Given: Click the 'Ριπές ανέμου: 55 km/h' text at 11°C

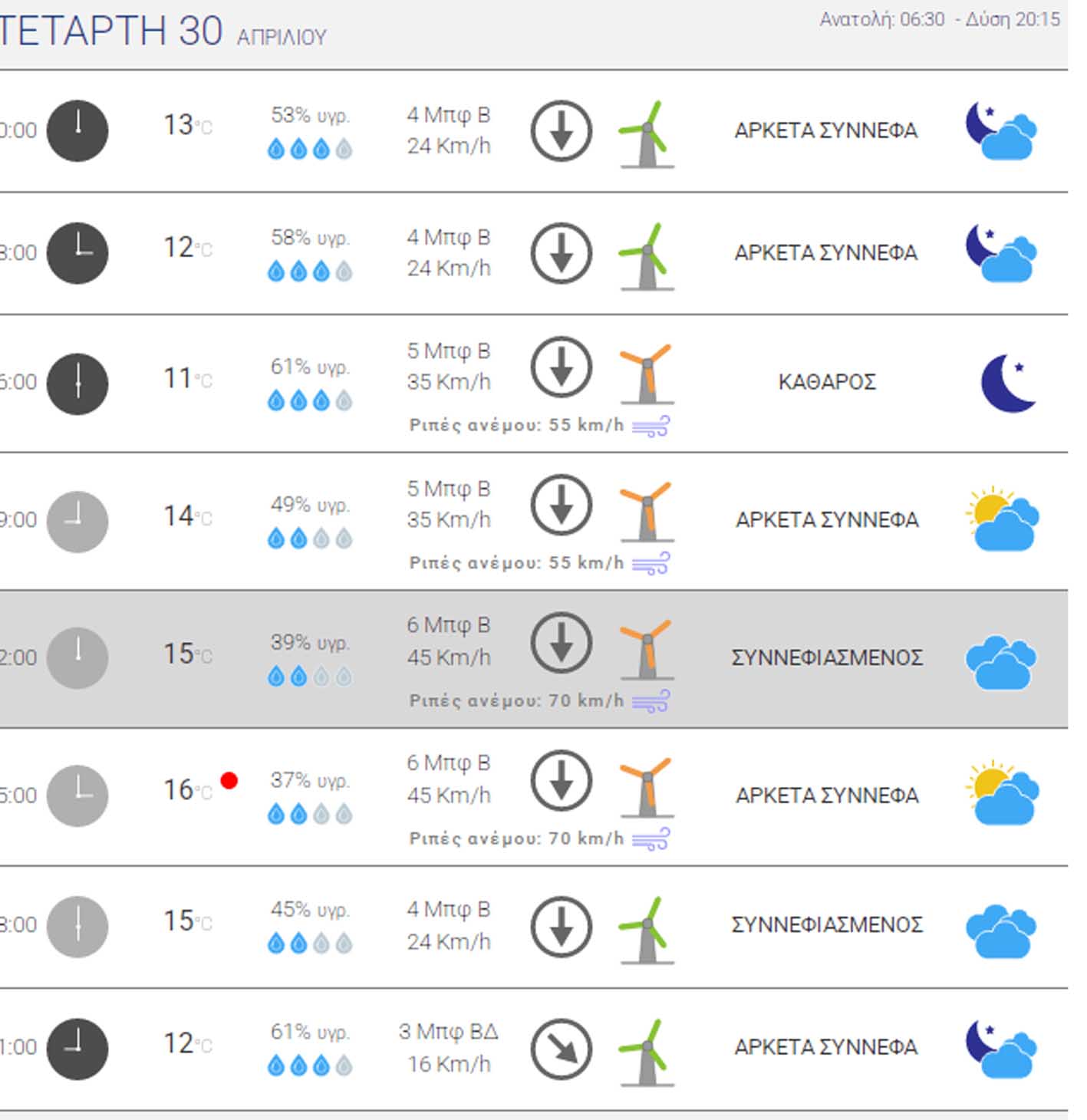Looking at the screenshot, I should click(x=517, y=425).
